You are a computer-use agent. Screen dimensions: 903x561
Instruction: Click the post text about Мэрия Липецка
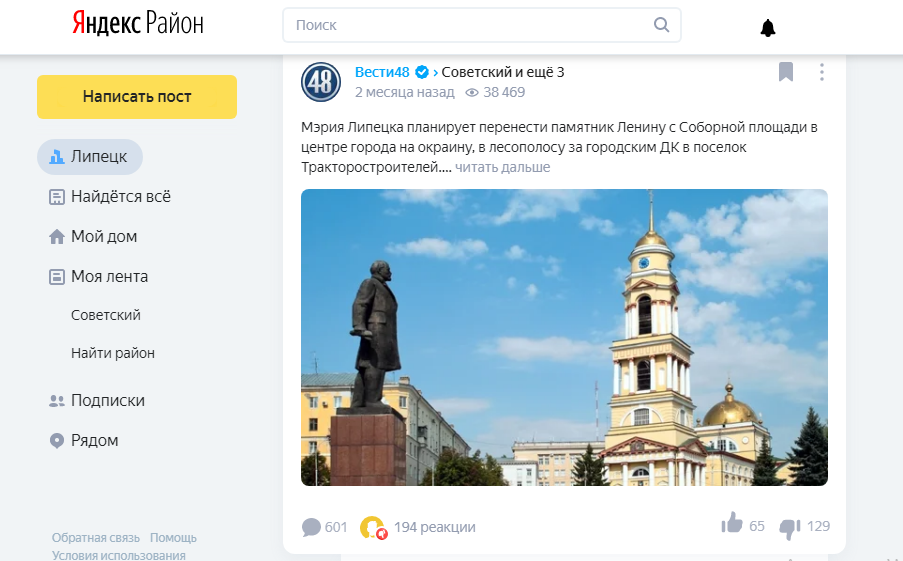(559, 147)
